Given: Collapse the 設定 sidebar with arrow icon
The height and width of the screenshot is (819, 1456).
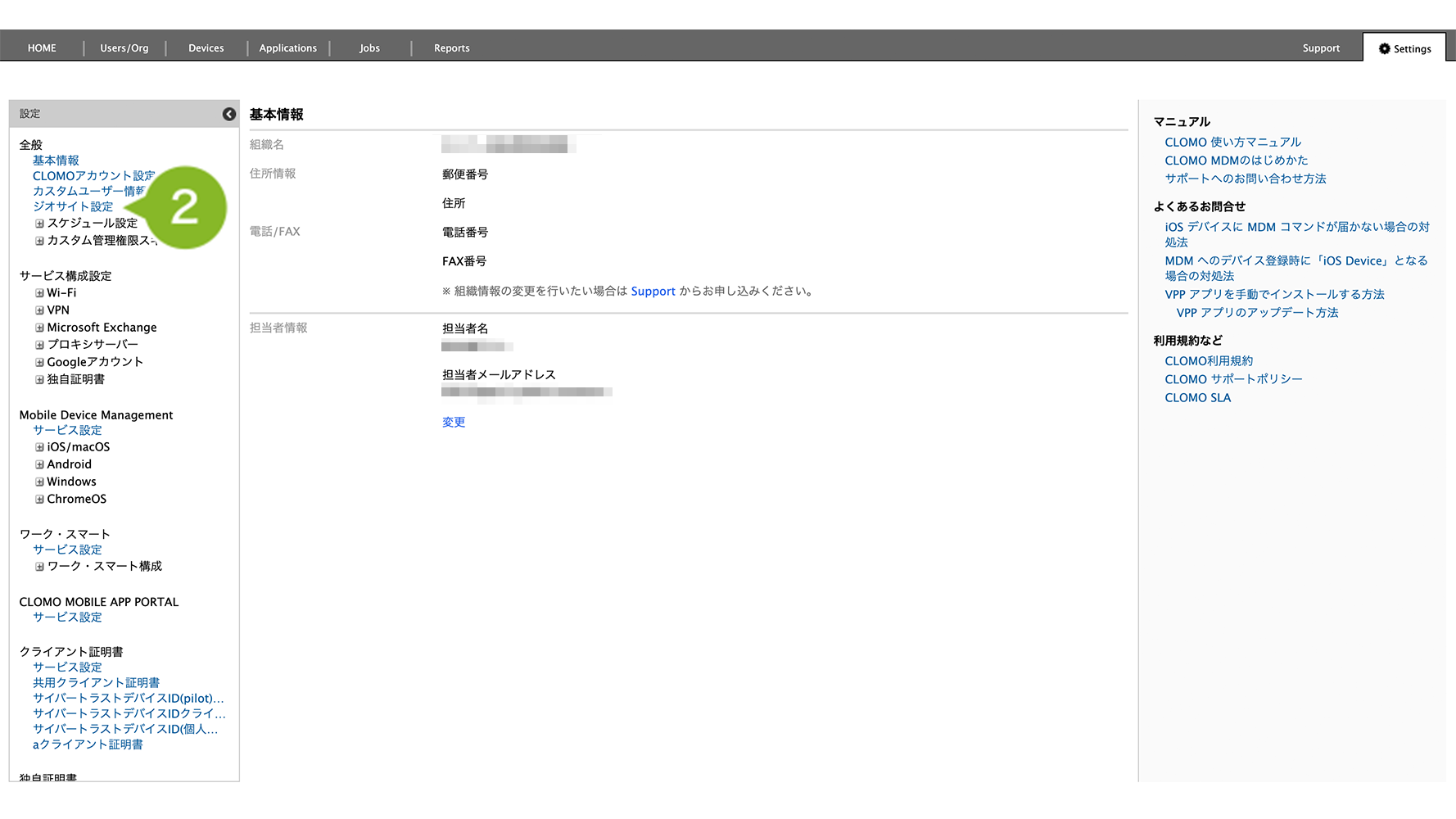Looking at the screenshot, I should pyautogui.click(x=229, y=115).
